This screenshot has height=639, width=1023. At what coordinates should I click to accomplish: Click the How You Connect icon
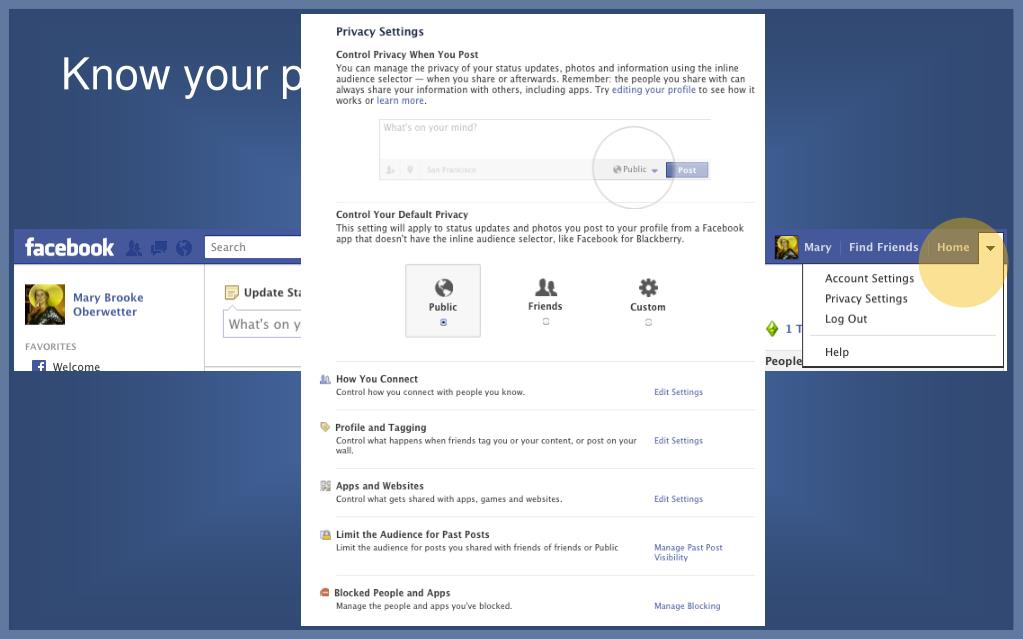(x=325, y=379)
